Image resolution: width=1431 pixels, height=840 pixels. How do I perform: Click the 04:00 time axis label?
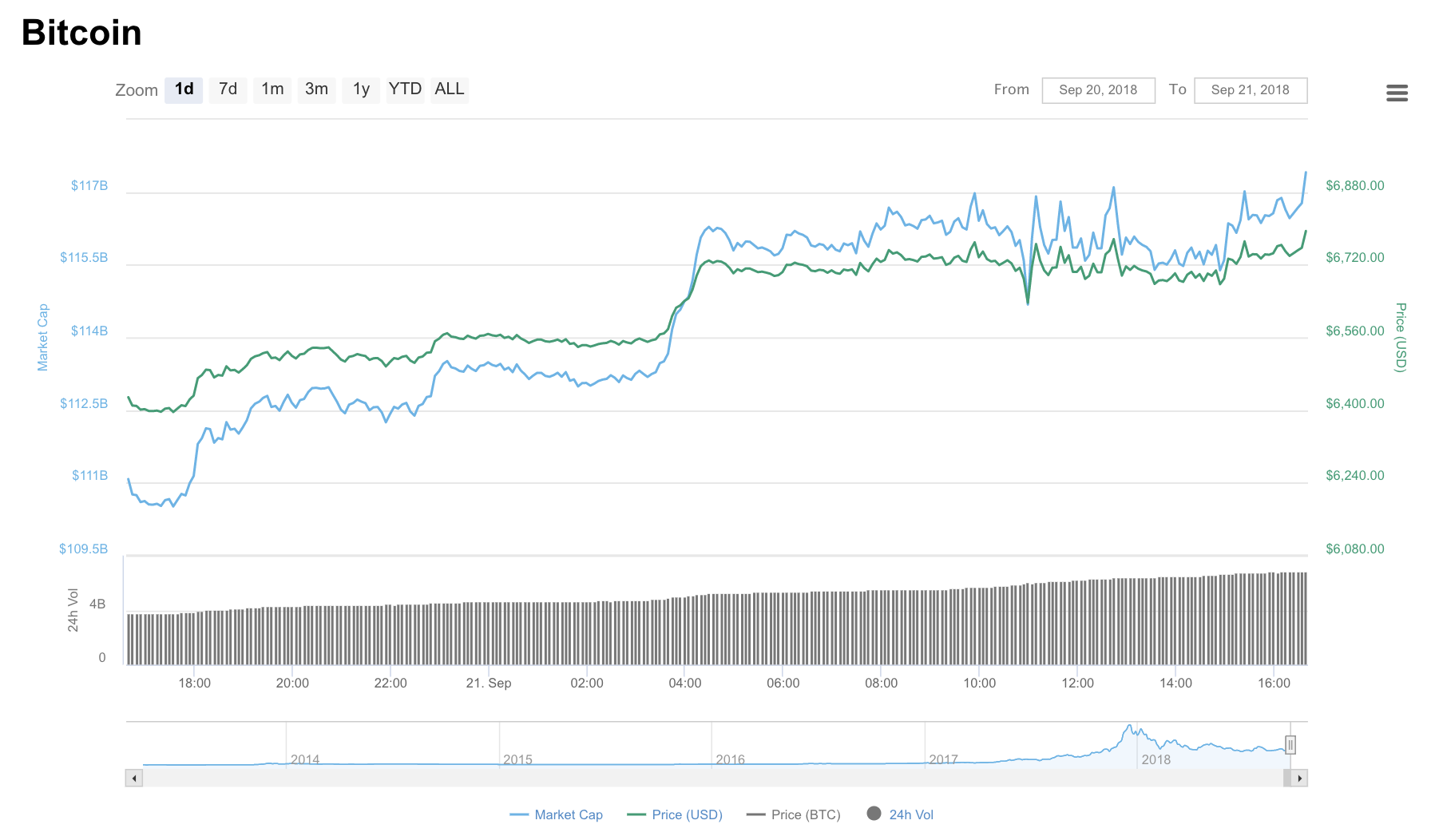[x=685, y=683]
